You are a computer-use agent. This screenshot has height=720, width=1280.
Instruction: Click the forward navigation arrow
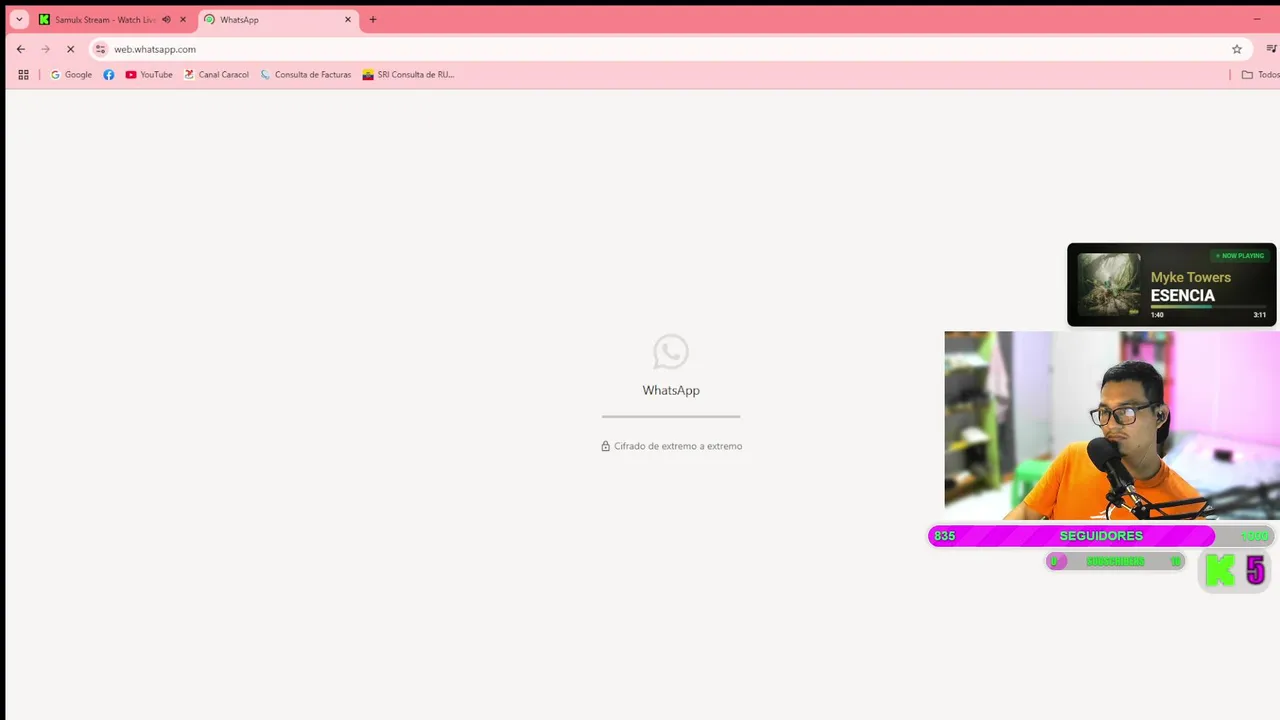(46, 49)
